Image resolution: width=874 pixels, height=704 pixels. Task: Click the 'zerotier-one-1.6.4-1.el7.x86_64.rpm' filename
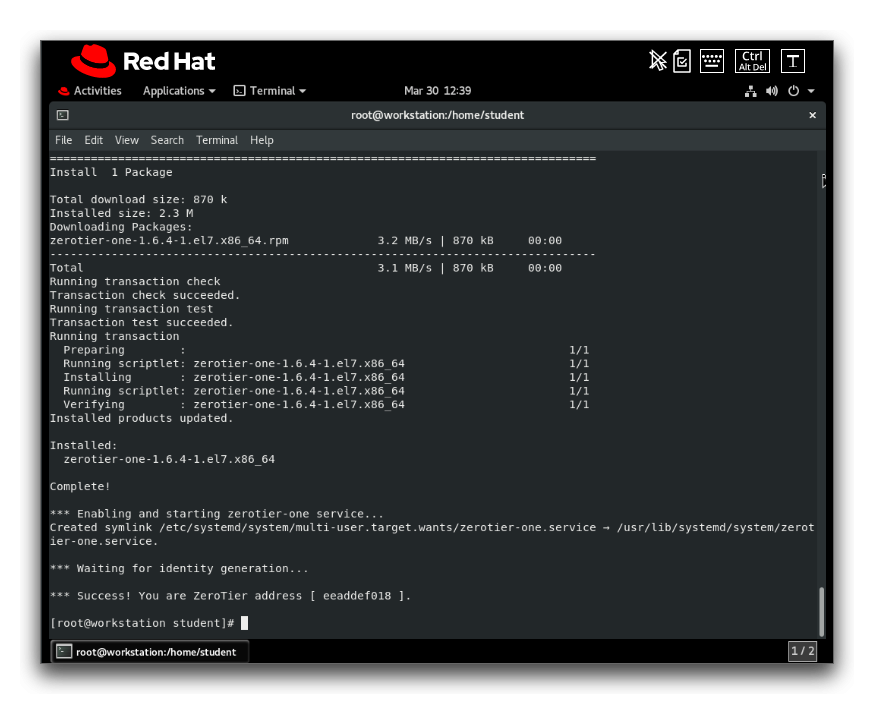169,241
